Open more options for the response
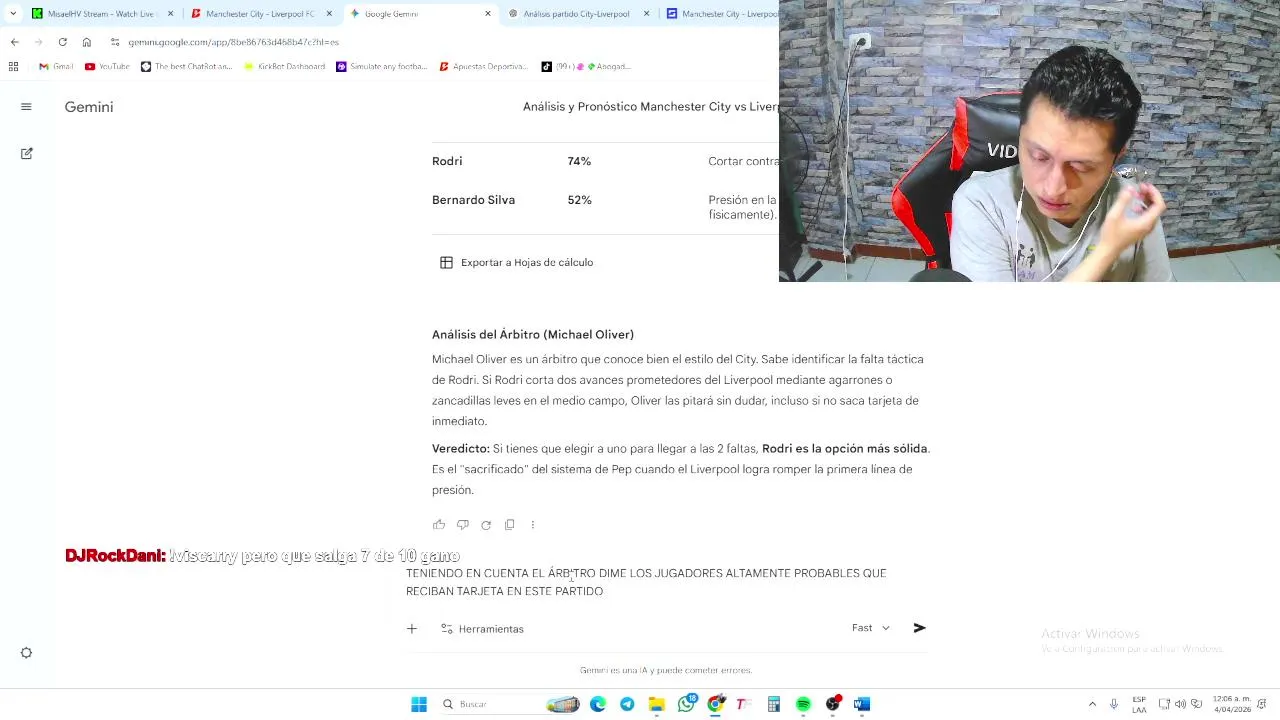 point(533,524)
